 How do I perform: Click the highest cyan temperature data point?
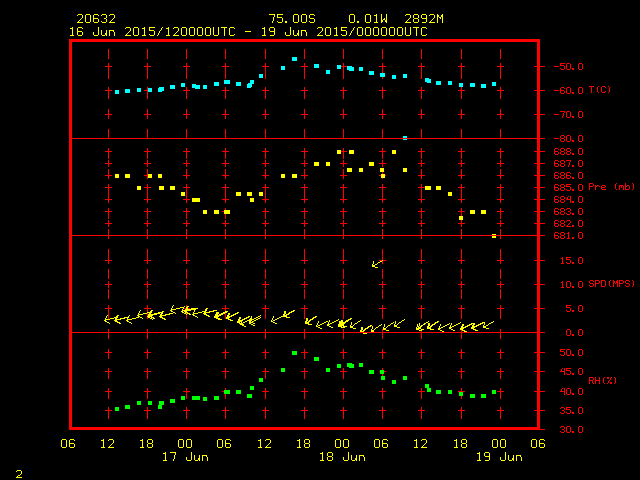[x=294, y=59]
